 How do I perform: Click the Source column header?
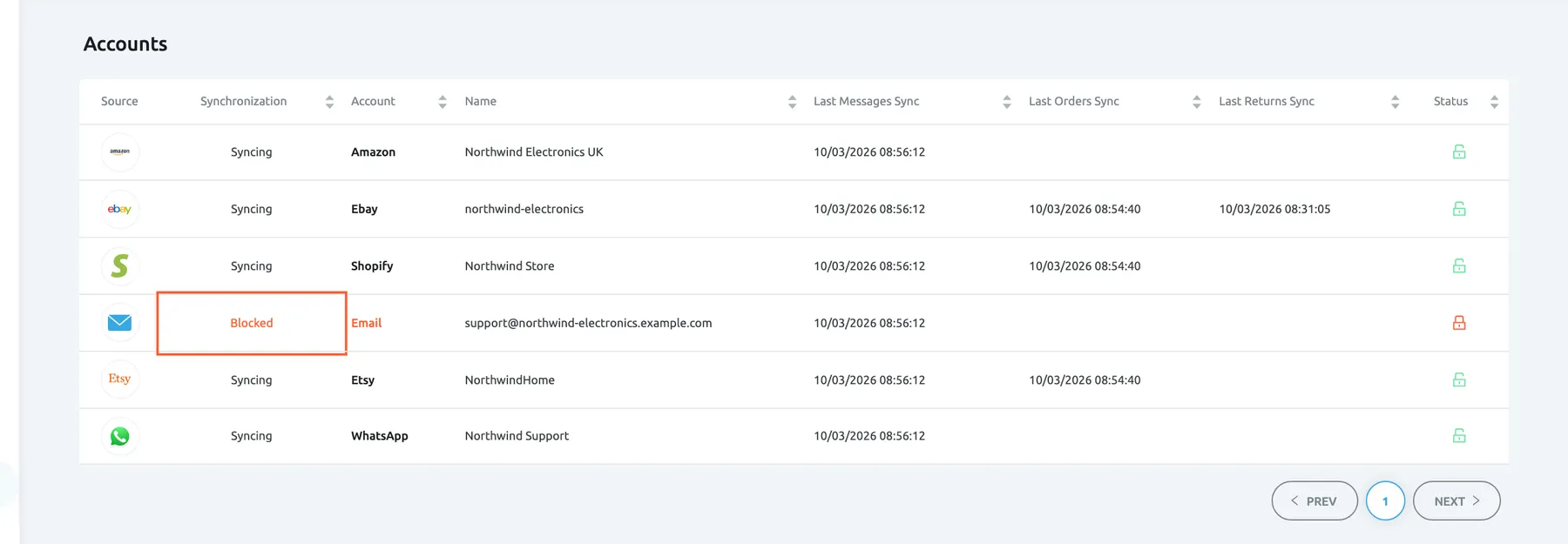point(119,101)
